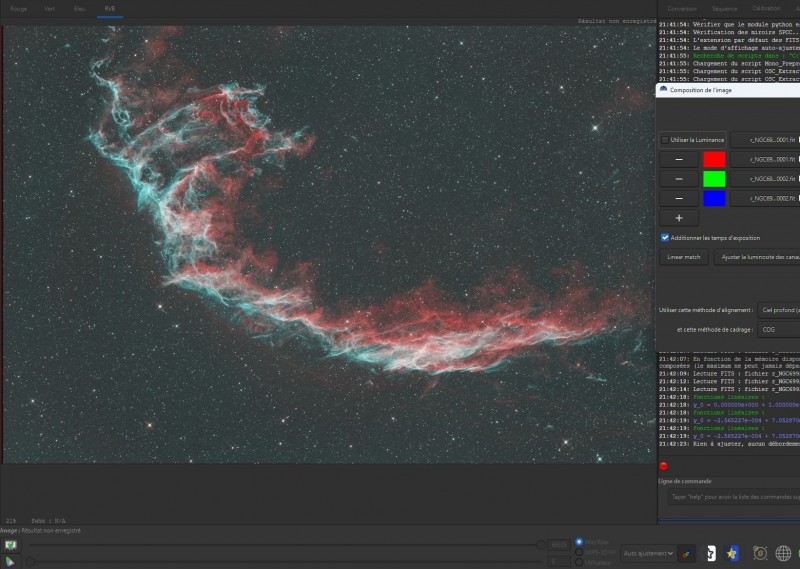The width and height of the screenshot is (800, 569).
Task: Focus the Ligne de commande input field
Action: point(734,497)
